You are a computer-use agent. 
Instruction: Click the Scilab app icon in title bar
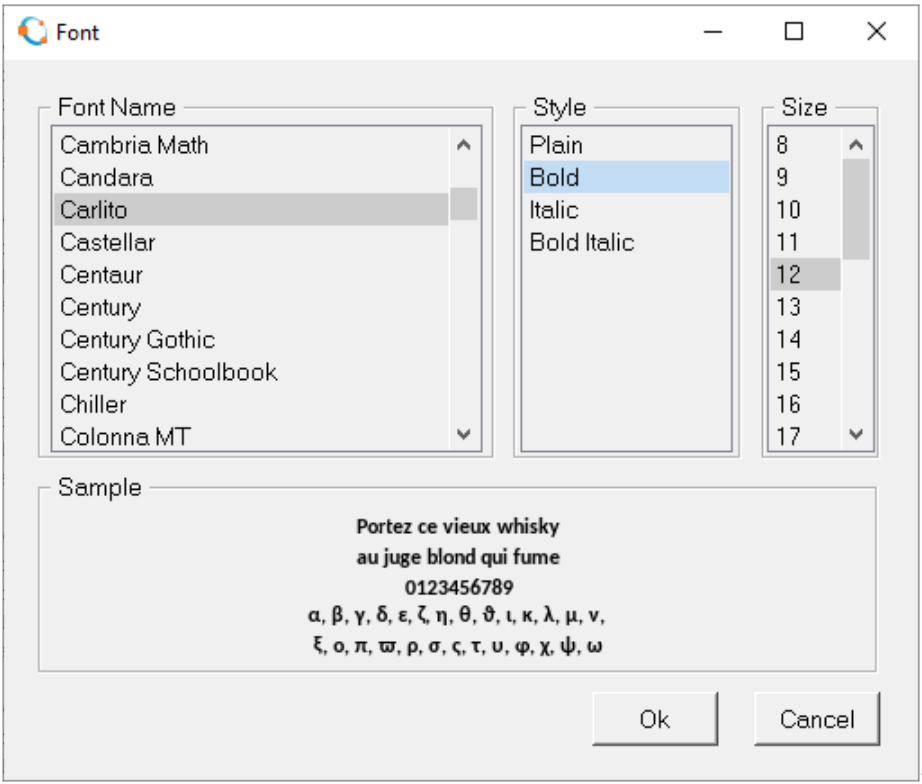coord(32,31)
